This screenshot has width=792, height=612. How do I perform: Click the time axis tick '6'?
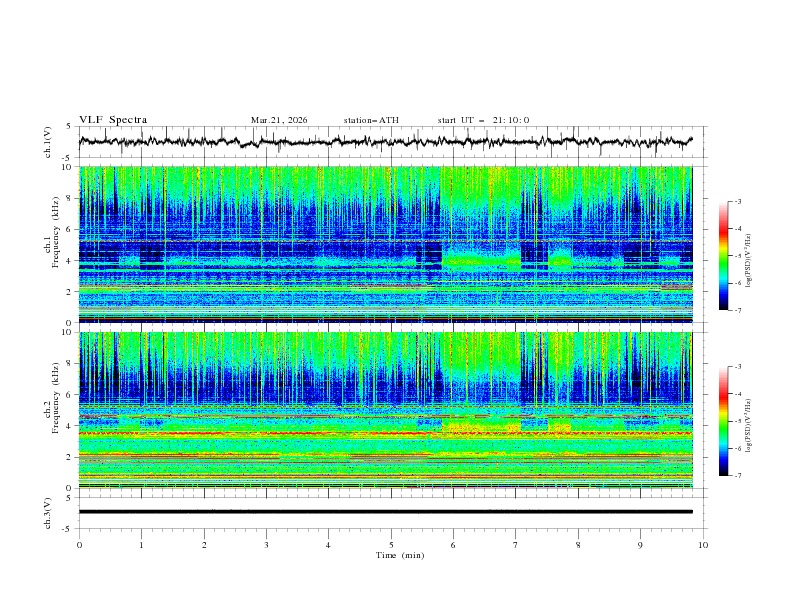(x=454, y=545)
